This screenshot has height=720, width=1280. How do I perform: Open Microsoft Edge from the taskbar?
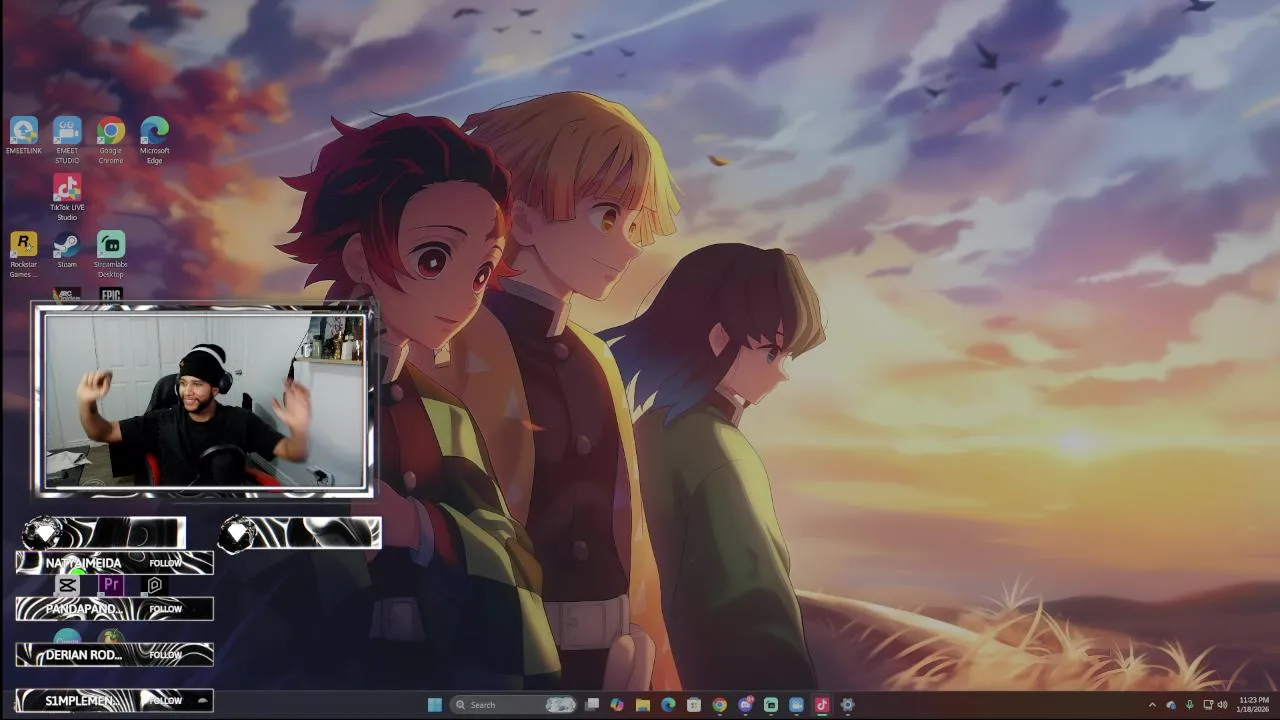(x=668, y=705)
